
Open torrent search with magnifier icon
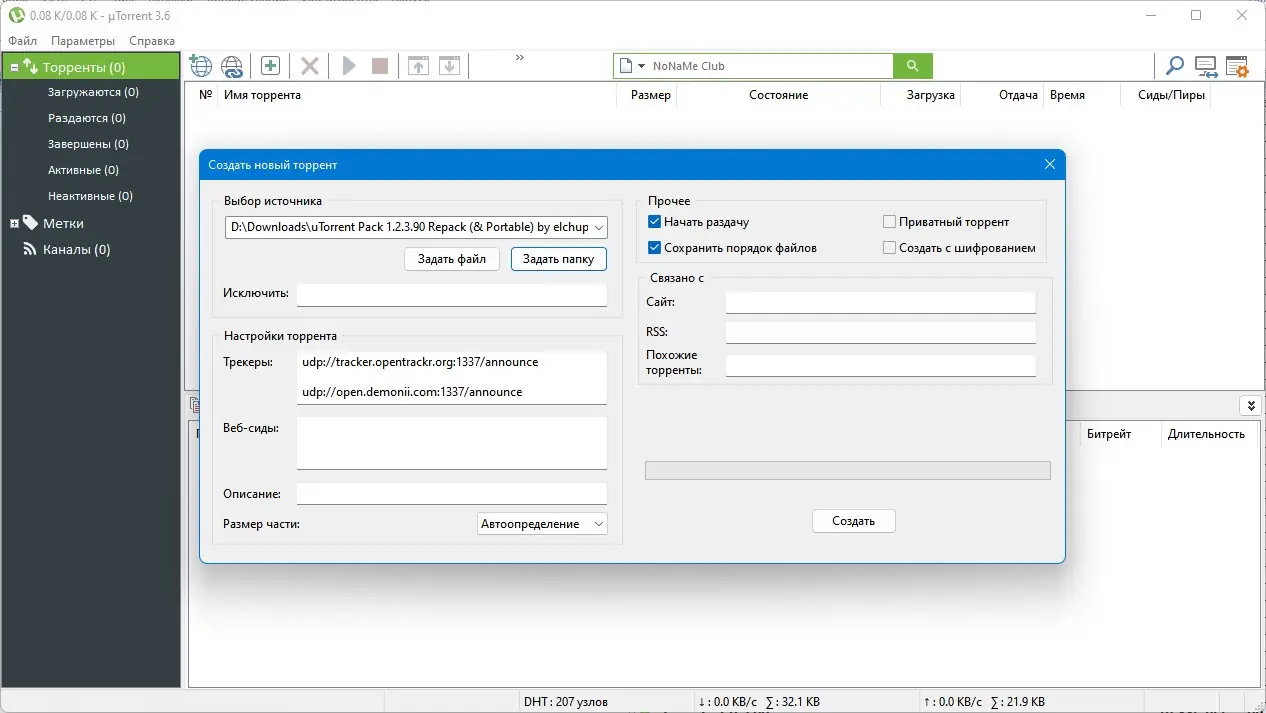tap(1174, 66)
